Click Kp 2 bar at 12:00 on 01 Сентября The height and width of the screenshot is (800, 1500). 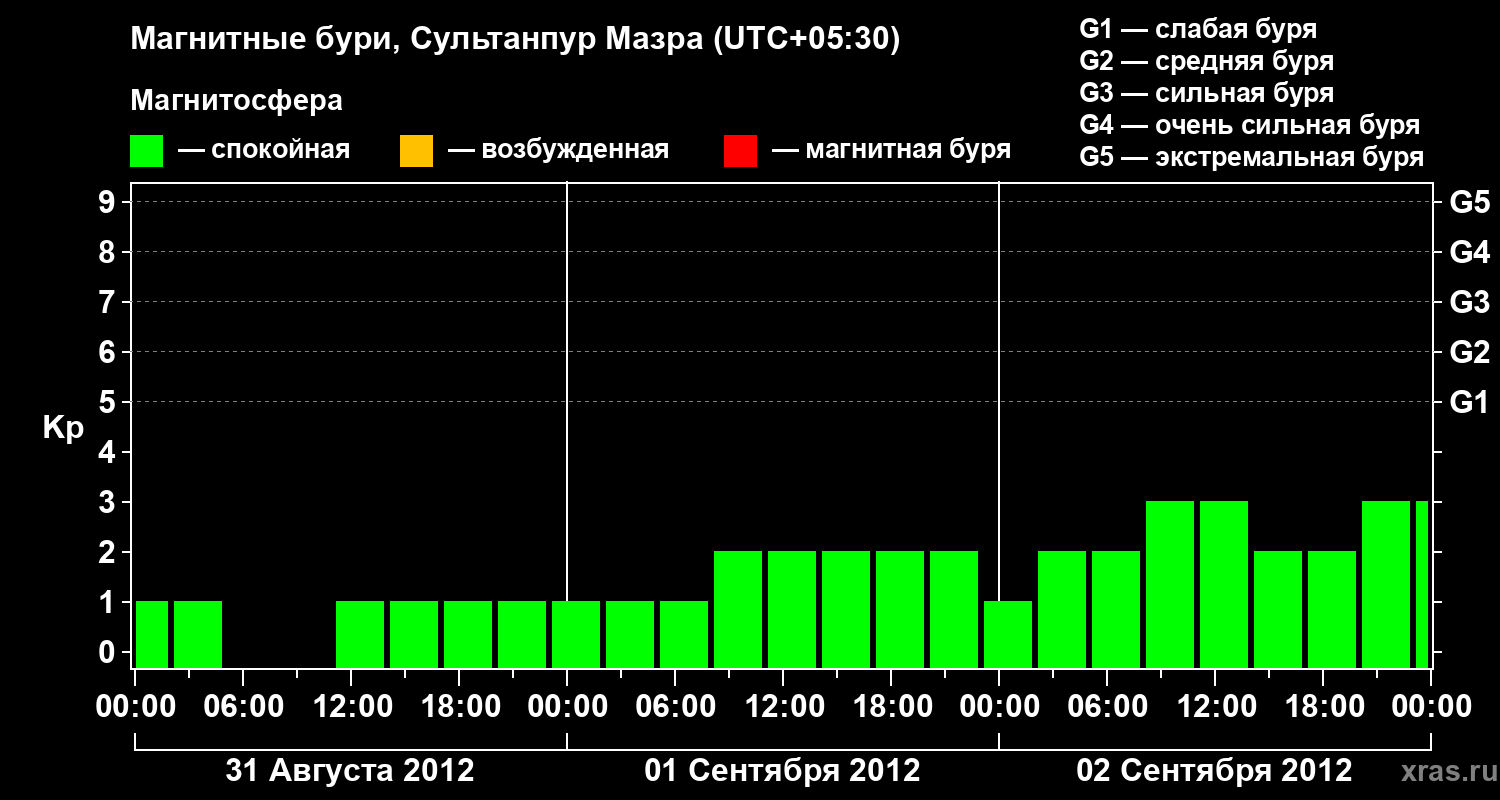792,609
